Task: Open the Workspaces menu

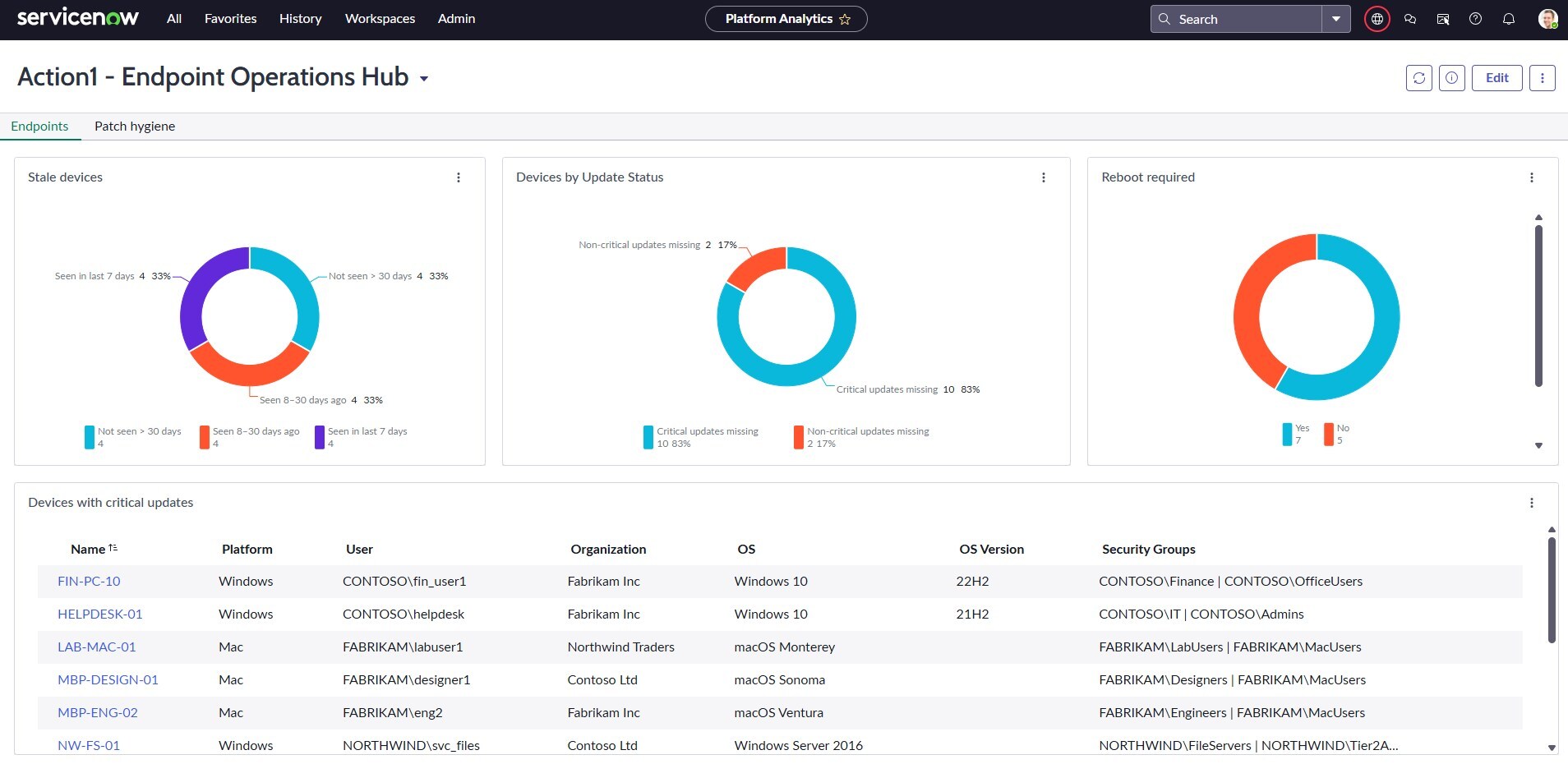Action: pyautogui.click(x=380, y=19)
